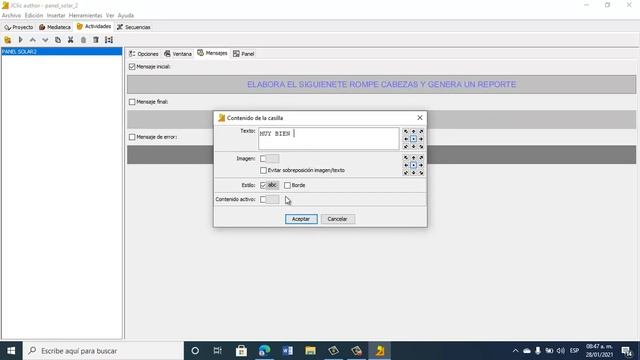The height and width of the screenshot is (360, 640).
Task: Align text to middle-right in Texto grid
Action: [421, 139]
